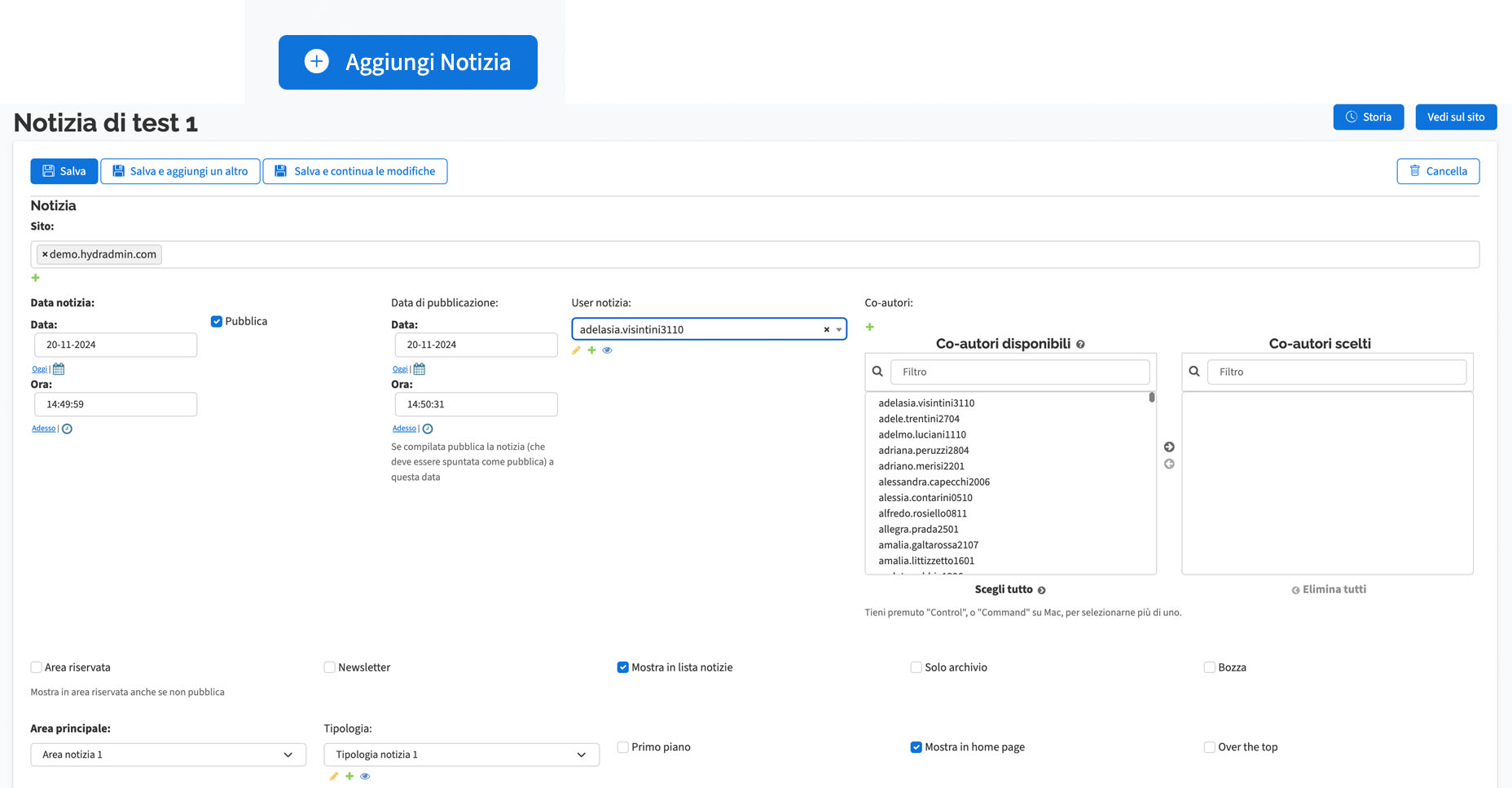Select adriana.peruzzi2804 in the list
The width and height of the screenshot is (1512, 788).
pyautogui.click(x=924, y=451)
